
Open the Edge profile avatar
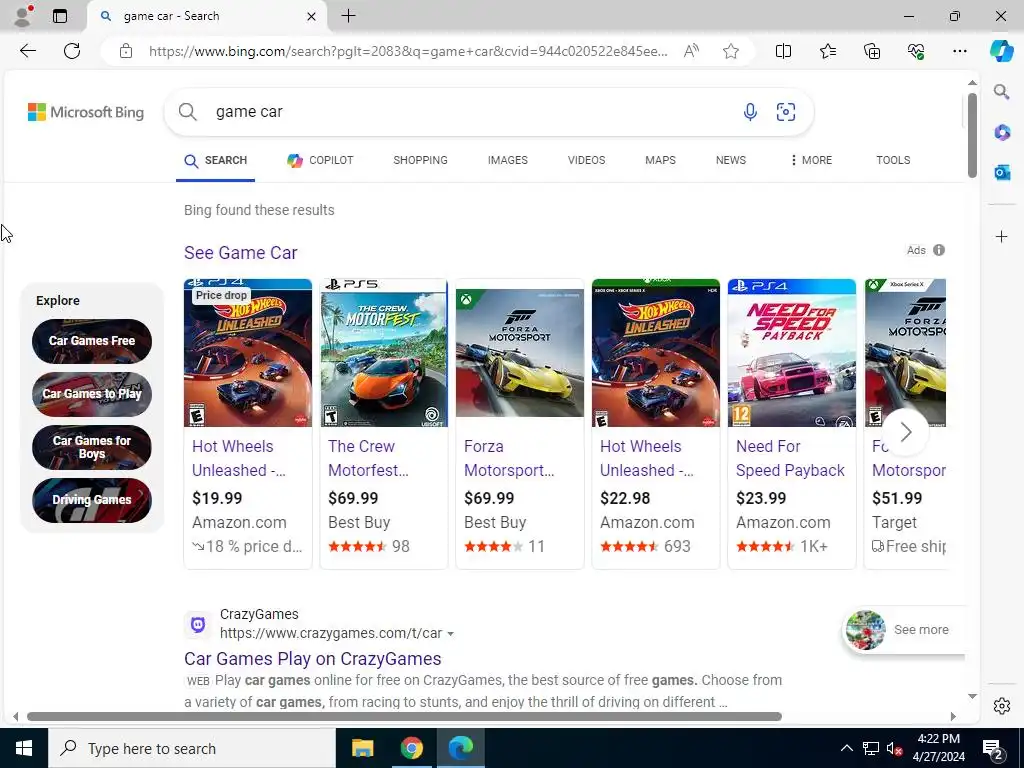(x=23, y=16)
